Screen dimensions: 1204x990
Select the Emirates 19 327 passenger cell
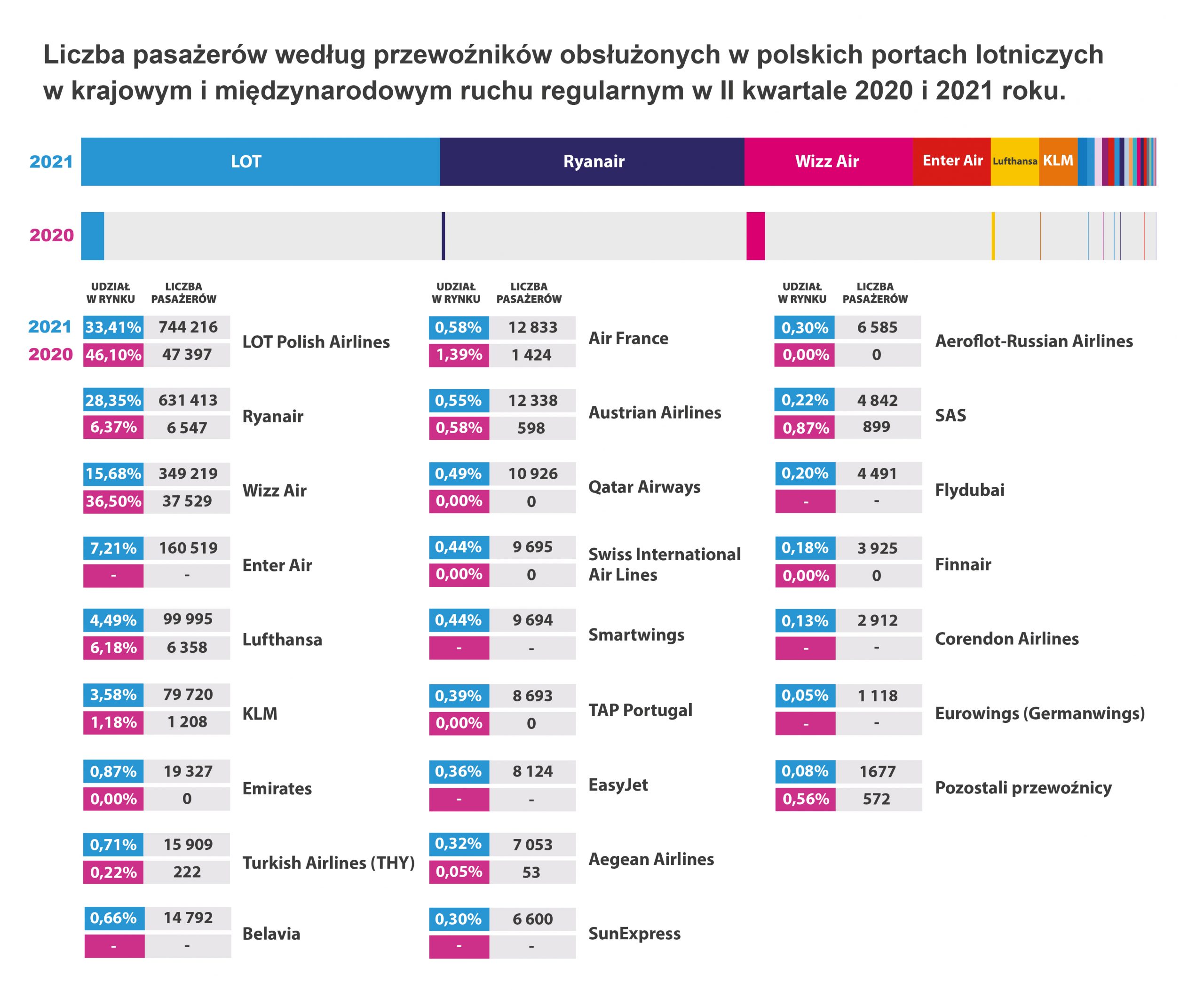click(x=188, y=772)
